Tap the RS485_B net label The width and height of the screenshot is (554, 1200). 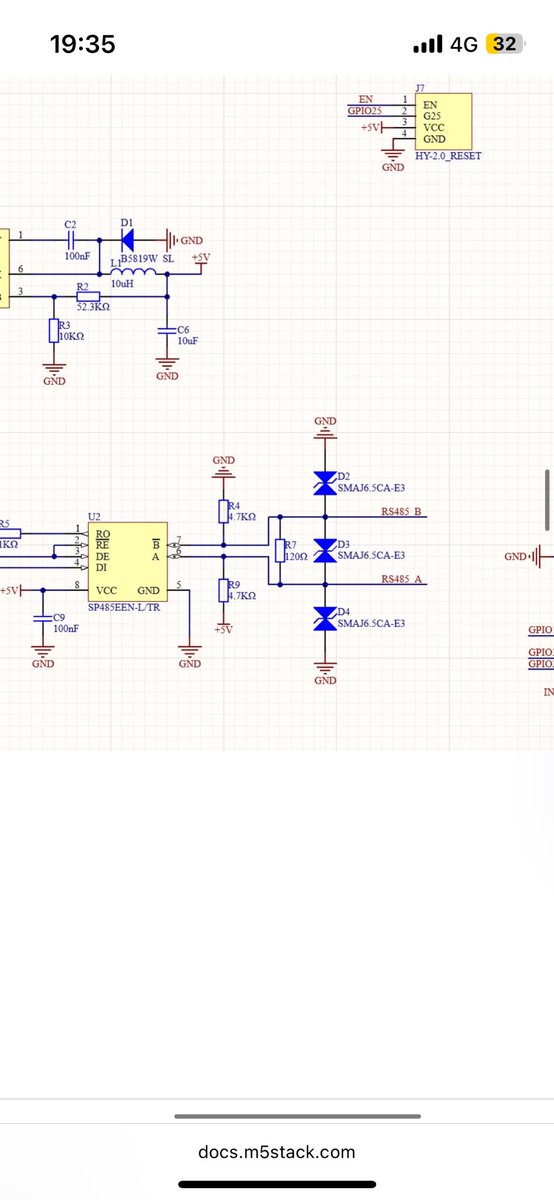coord(401,512)
